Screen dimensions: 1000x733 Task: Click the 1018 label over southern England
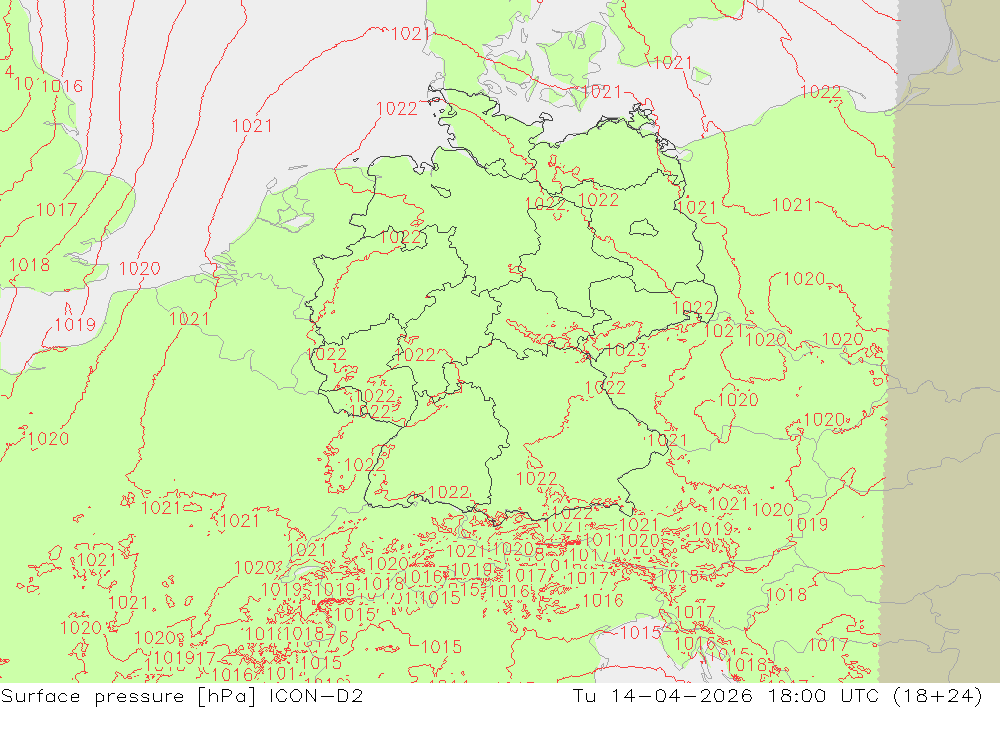(29, 265)
